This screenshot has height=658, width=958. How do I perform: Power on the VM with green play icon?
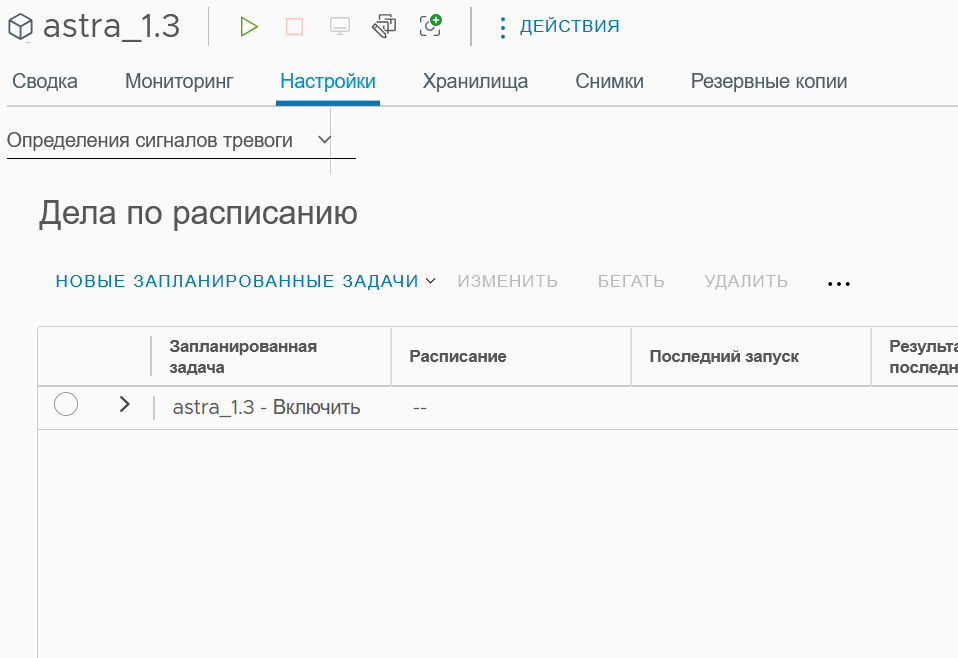249,26
